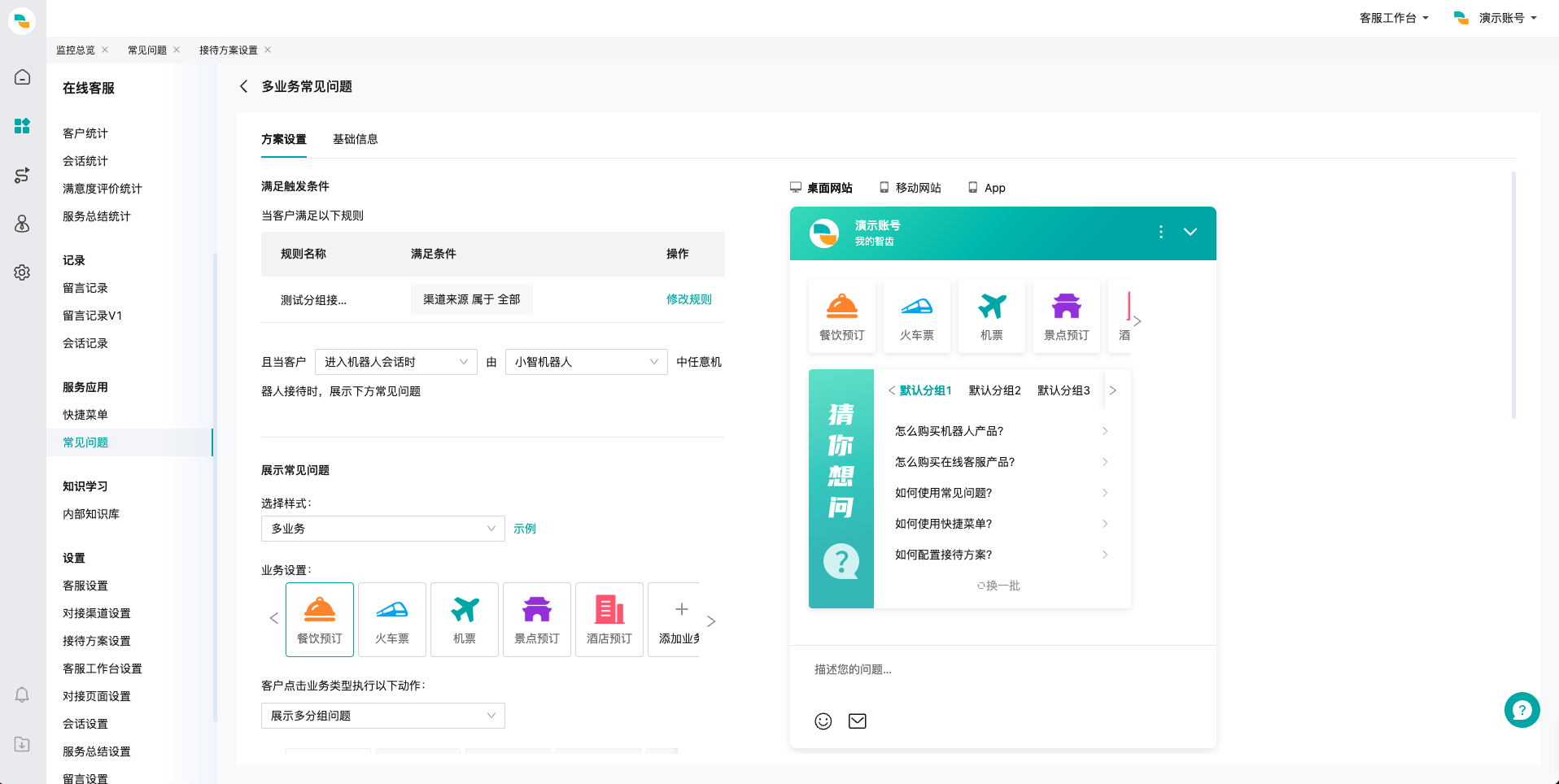Open question 如何使用常见问题?
1559x784 pixels.
coord(1002,493)
